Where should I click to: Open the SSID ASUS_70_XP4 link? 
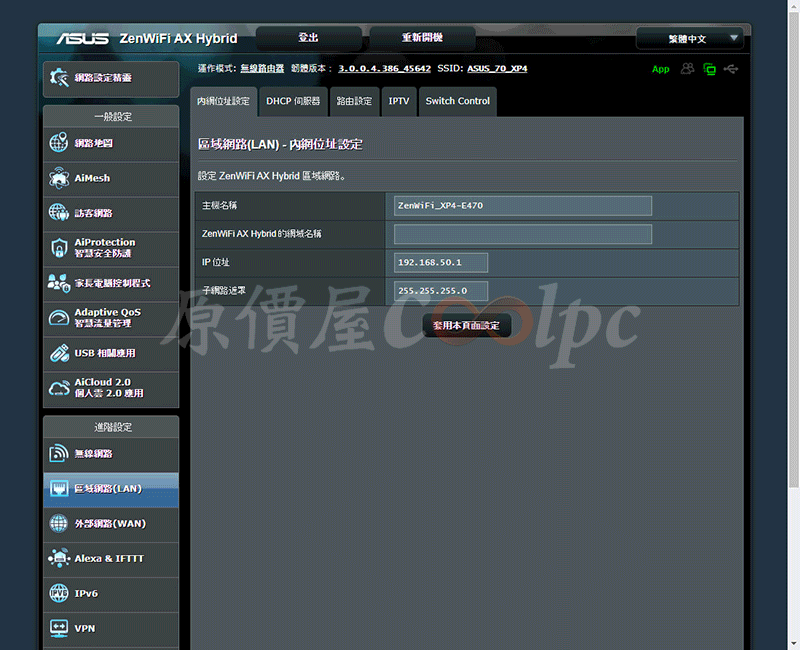pos(497,68)
